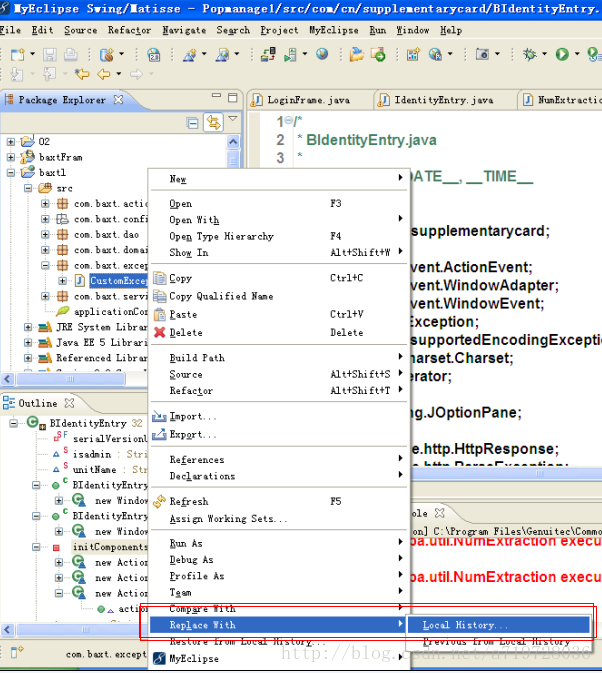This screenshot has width=602, height=673.
Task: Choose Run As in context menu
Action: click(x=279, y=543)
